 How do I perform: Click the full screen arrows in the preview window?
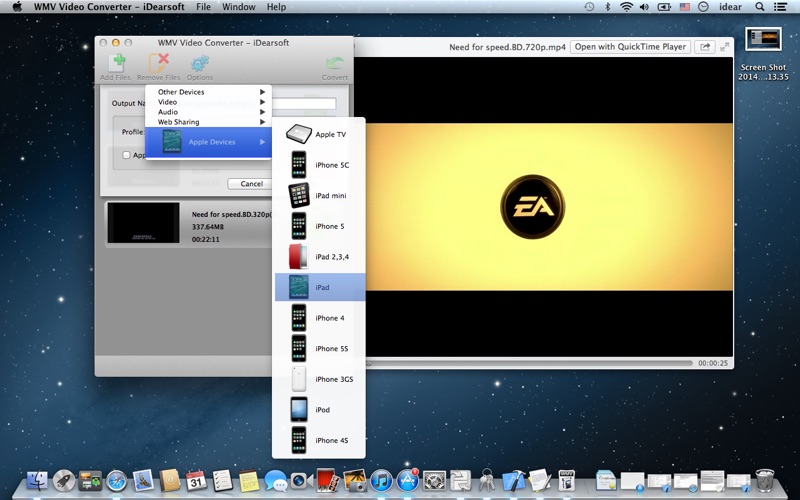[724, 47]
